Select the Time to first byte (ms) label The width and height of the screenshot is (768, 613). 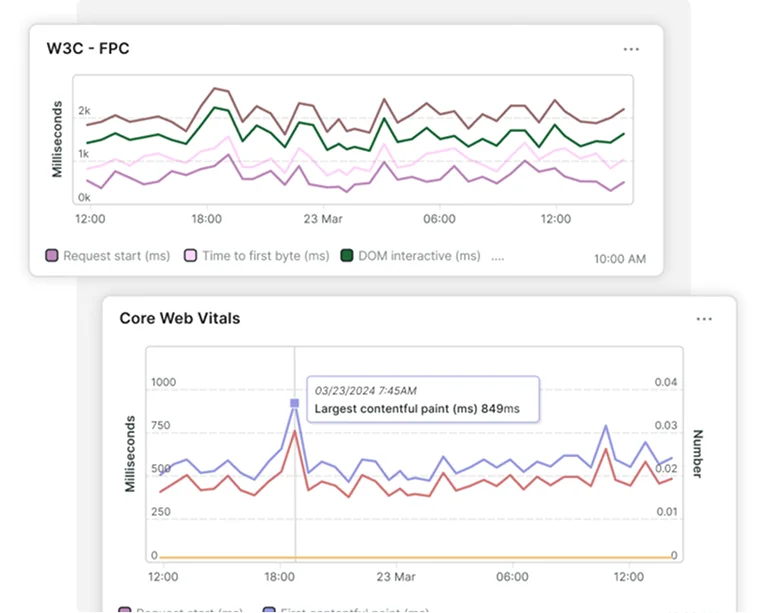pos(265,256)
